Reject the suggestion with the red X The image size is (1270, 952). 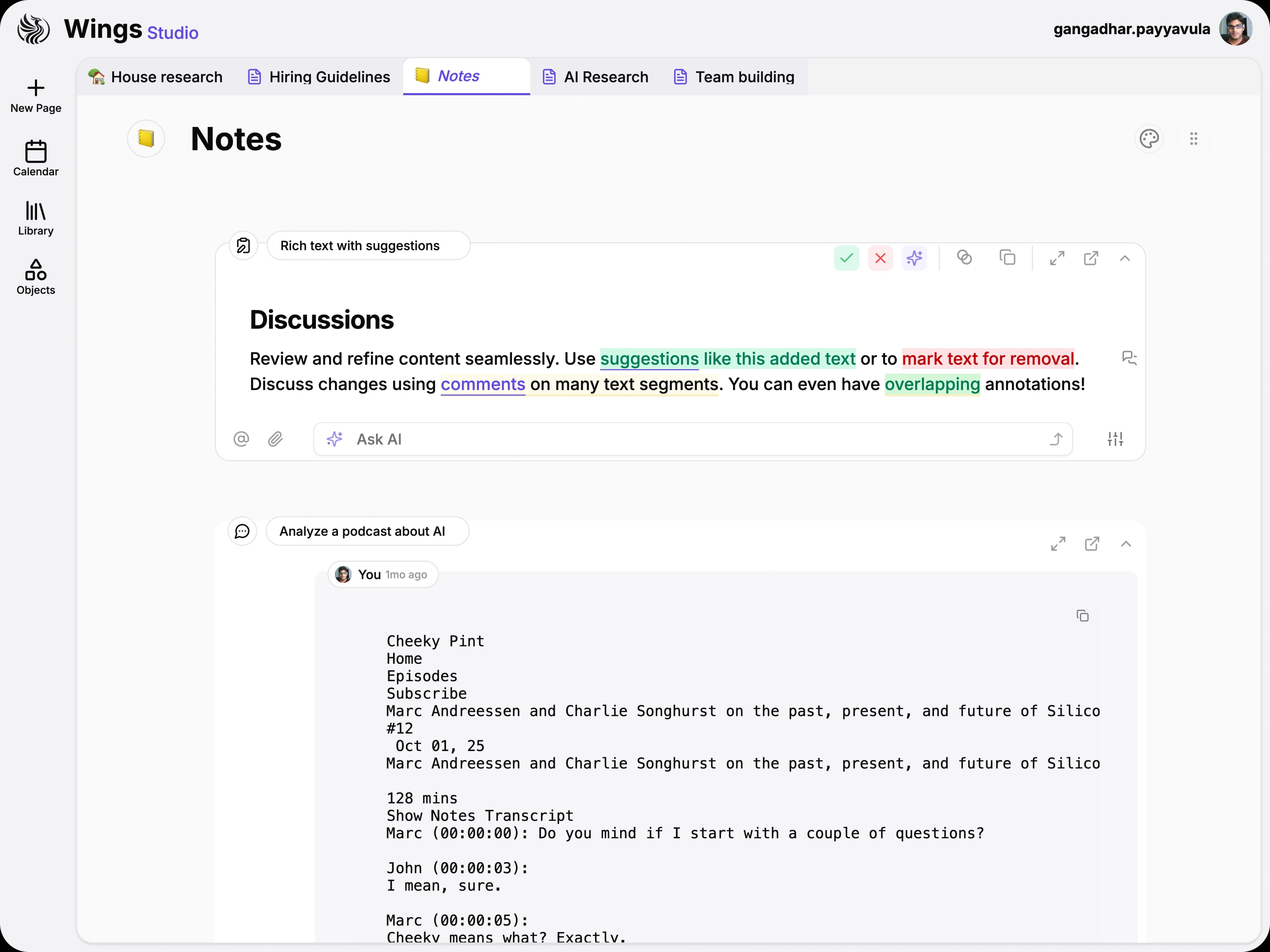click(880, 258)
